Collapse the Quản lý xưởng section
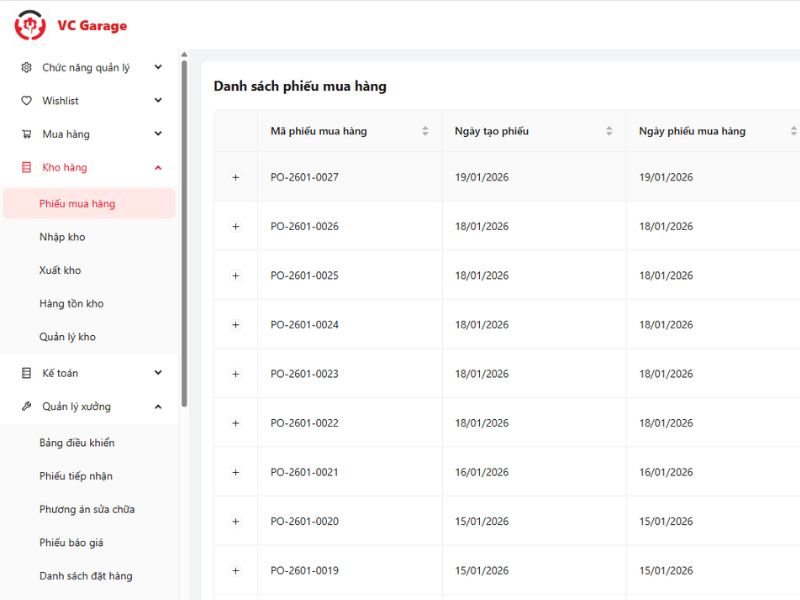 coord(157,406)
